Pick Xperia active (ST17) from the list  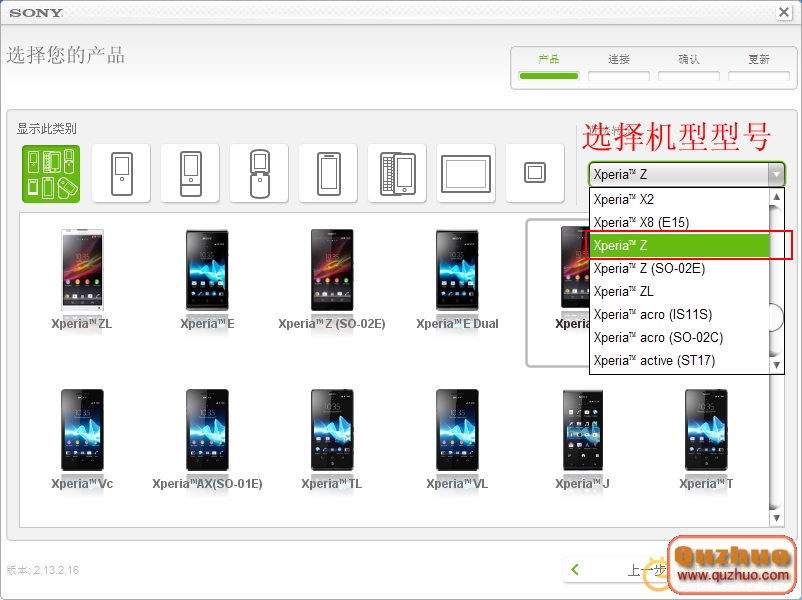(x=680, y=361)
